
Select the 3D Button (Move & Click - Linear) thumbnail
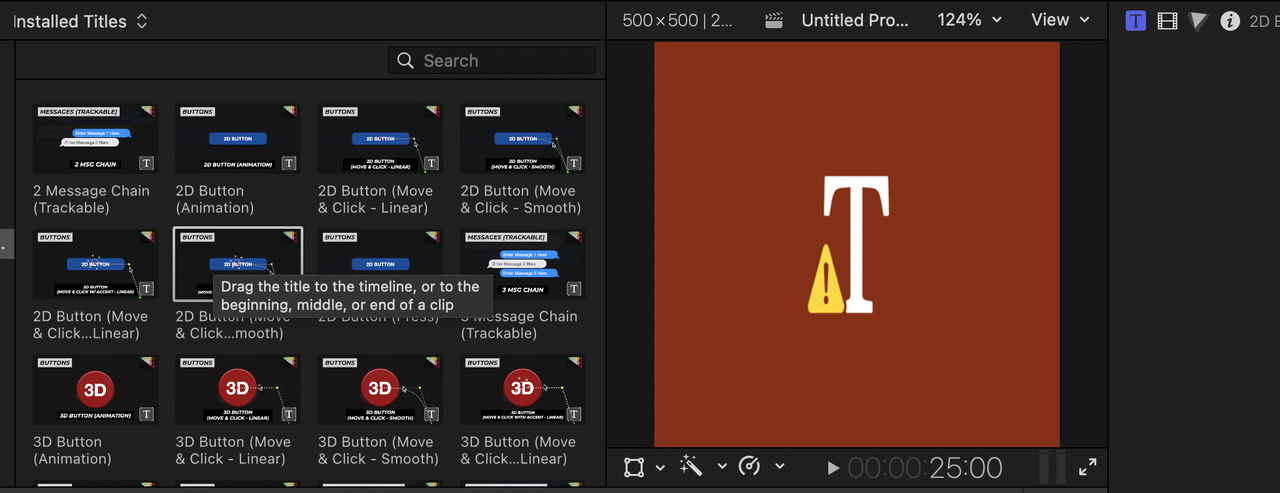[238, 390]
